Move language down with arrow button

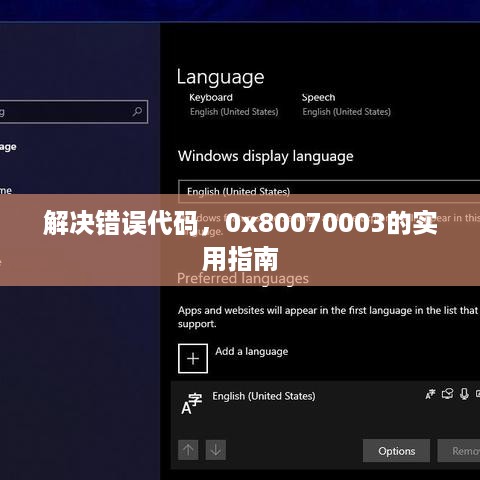pos(216,450)
